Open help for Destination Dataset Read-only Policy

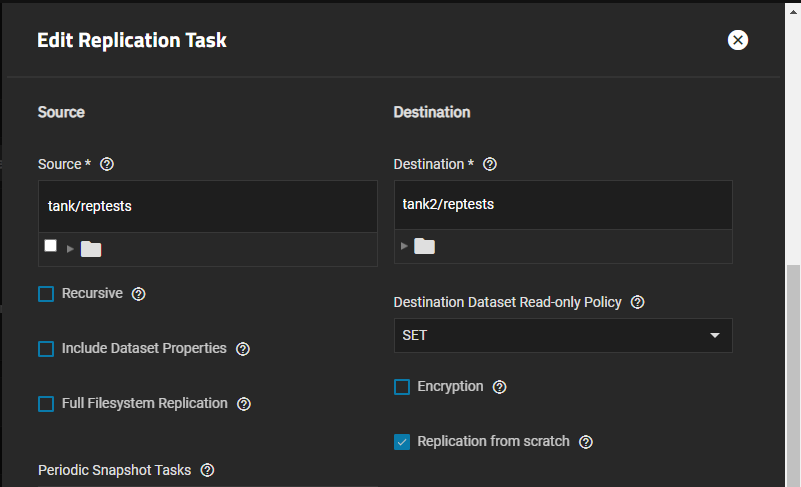pyautogui.click(x=638, y=302)
